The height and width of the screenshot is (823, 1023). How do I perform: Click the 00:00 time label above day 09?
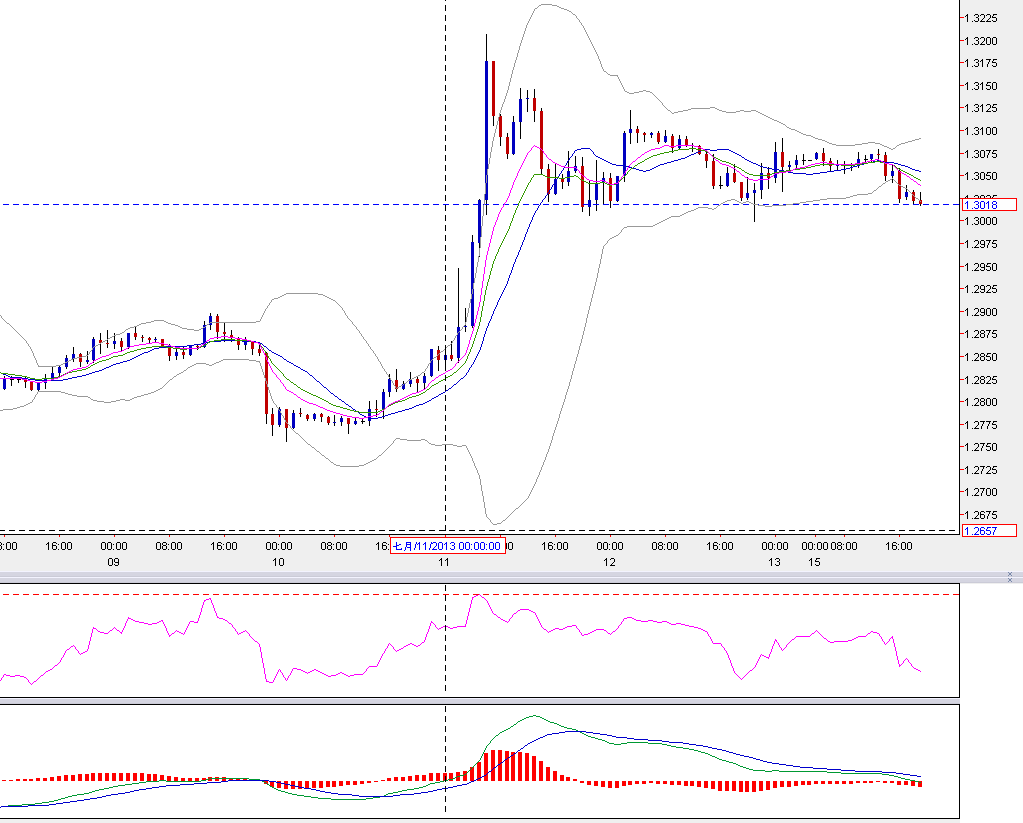(114, 546)
